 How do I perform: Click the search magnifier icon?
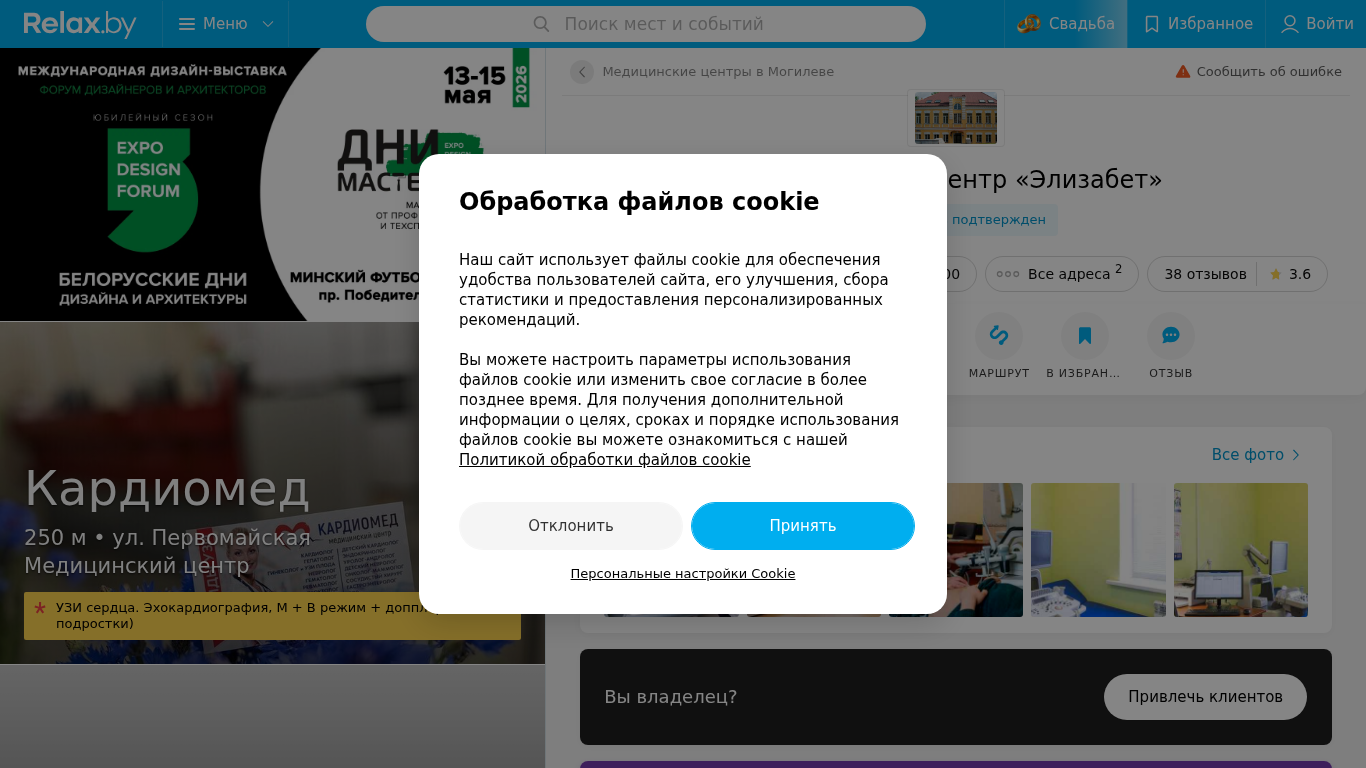point(541,24)
